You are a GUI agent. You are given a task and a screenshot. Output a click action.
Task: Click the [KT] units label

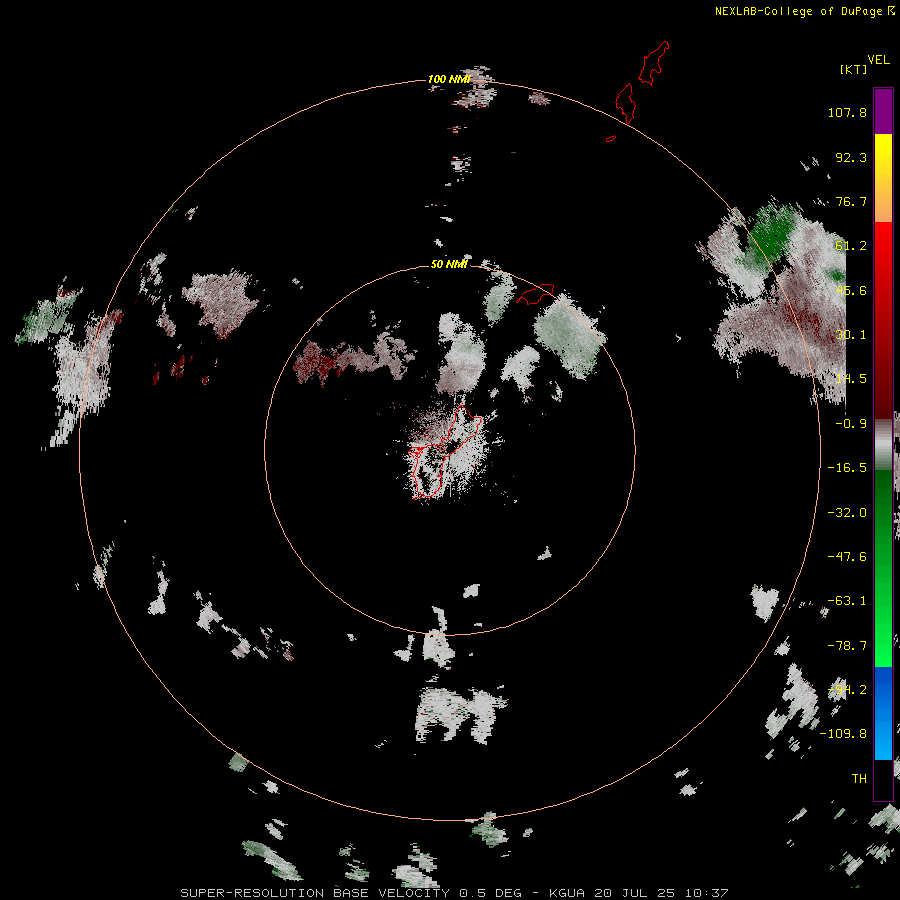click(854, 69)
